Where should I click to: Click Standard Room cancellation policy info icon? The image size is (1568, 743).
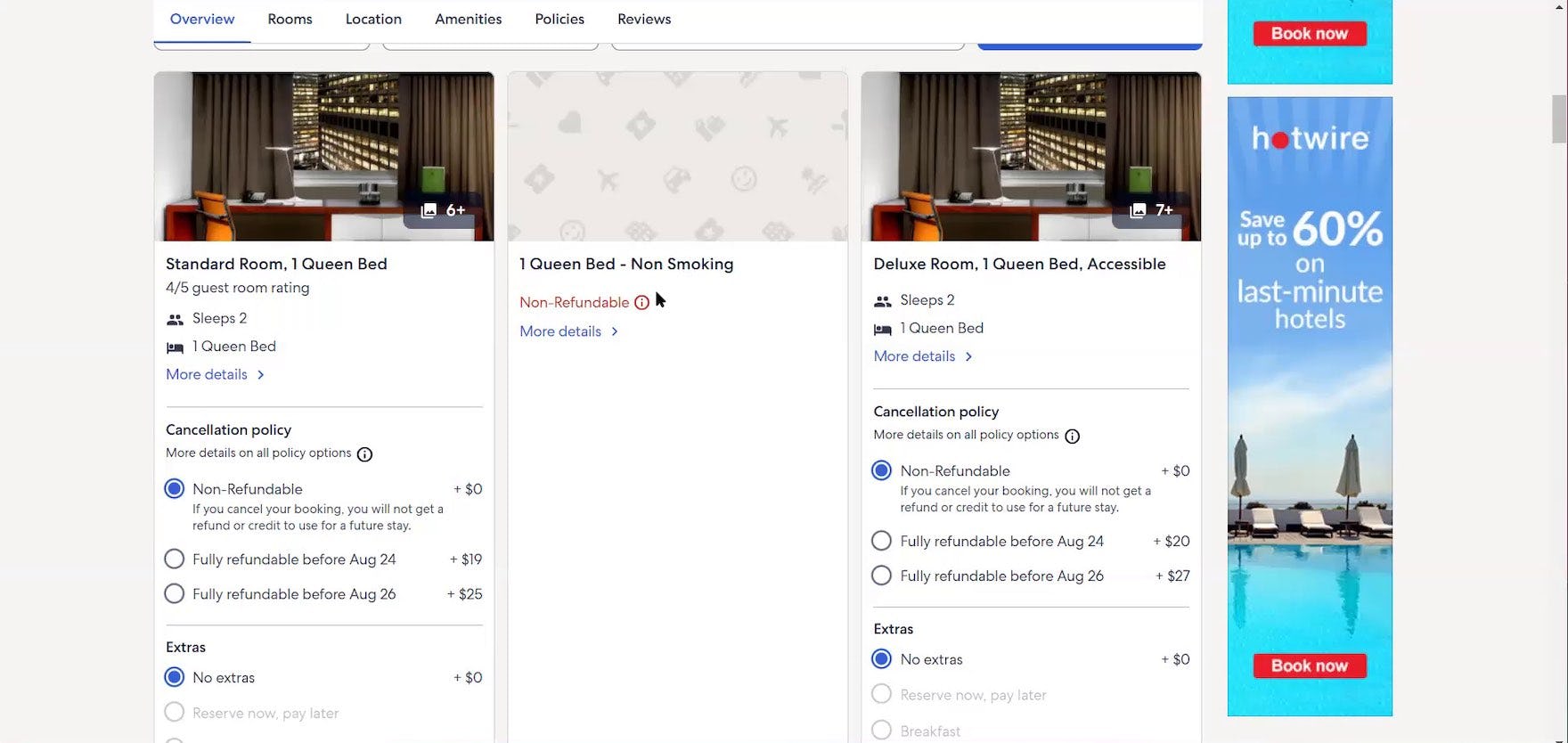364,454
